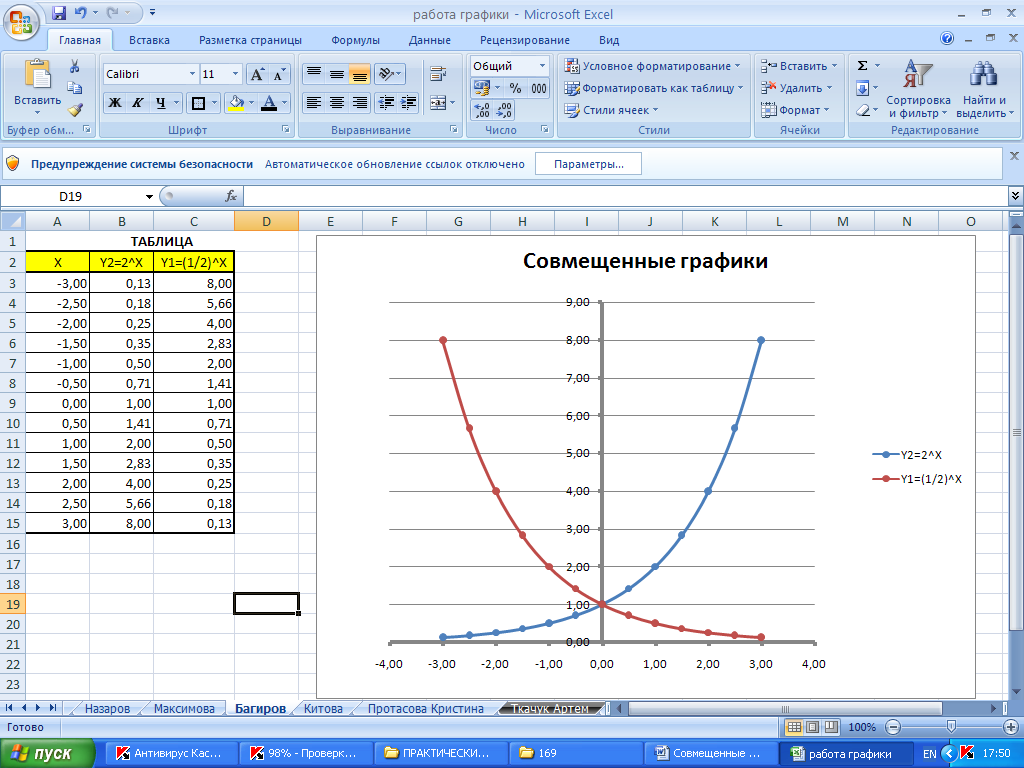Click the AutoSum sigma icon
1024x768 pixels.
coord(863,66)
